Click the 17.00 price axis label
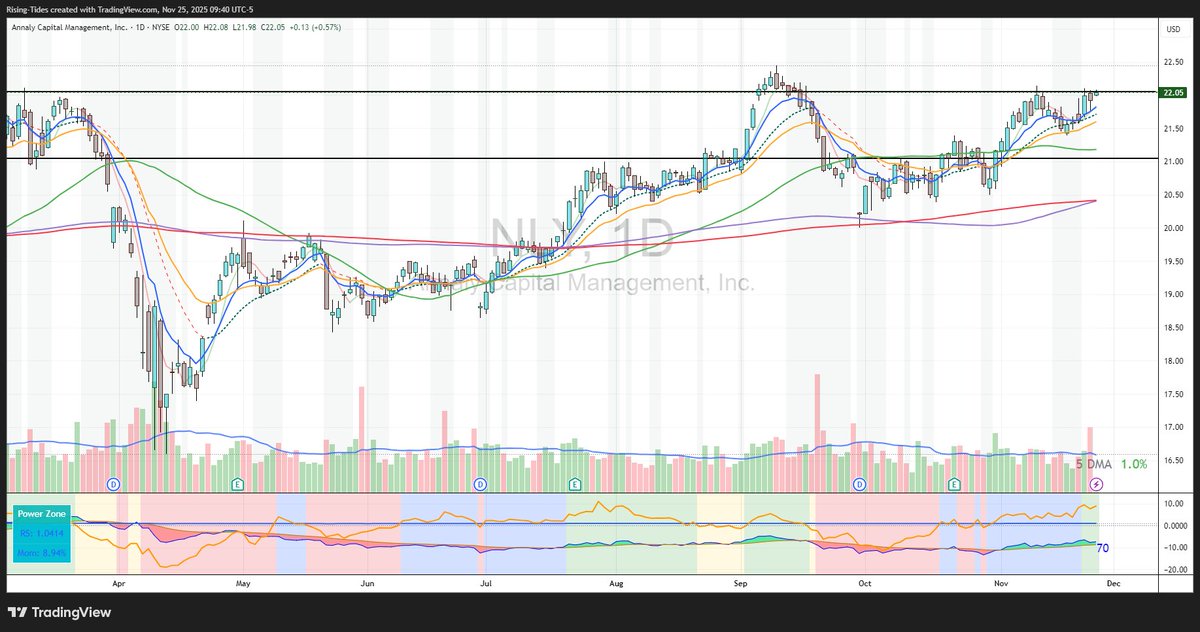The width and height of the screenshot is (1200, 632). tap(1173, 427)
